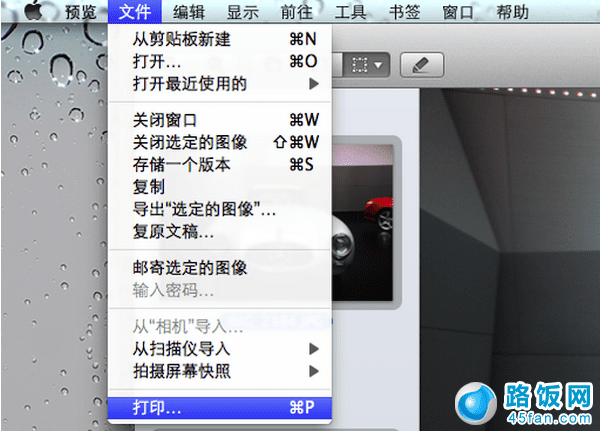Expand 从扫描仪导入 submenu

220,349
